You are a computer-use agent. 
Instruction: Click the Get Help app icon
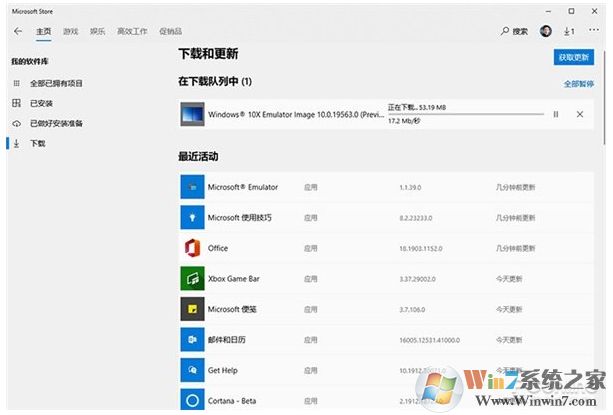tap(192, 370)
